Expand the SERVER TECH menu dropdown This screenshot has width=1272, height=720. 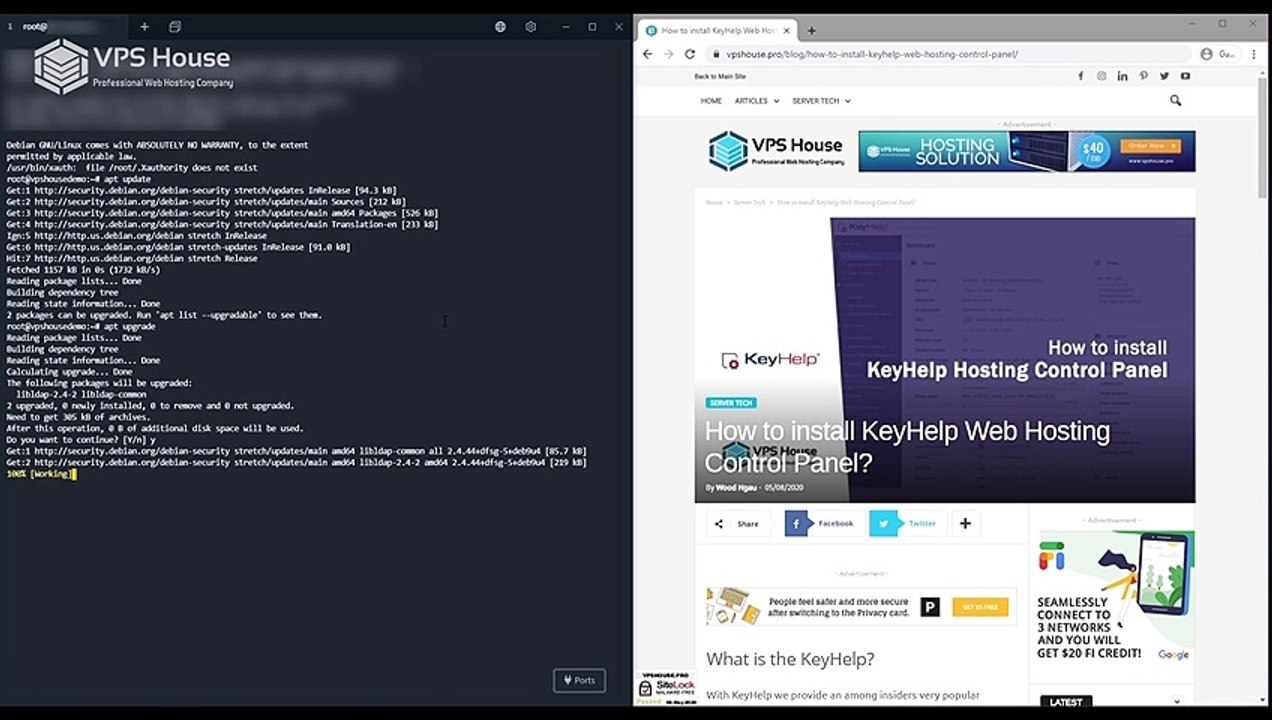click(821, 101)
